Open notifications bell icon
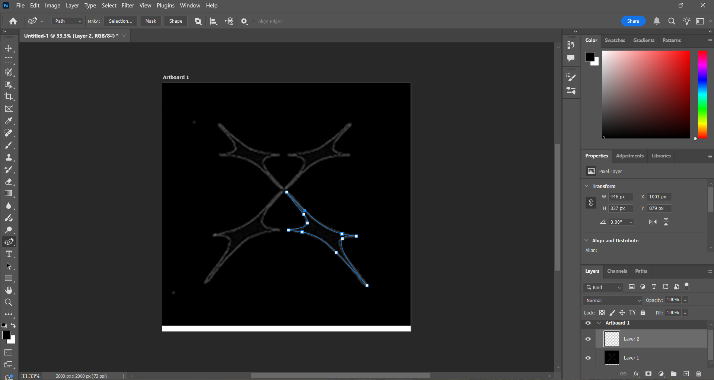The height and width of the screenshot is (380, 714). tap(657, 21)
